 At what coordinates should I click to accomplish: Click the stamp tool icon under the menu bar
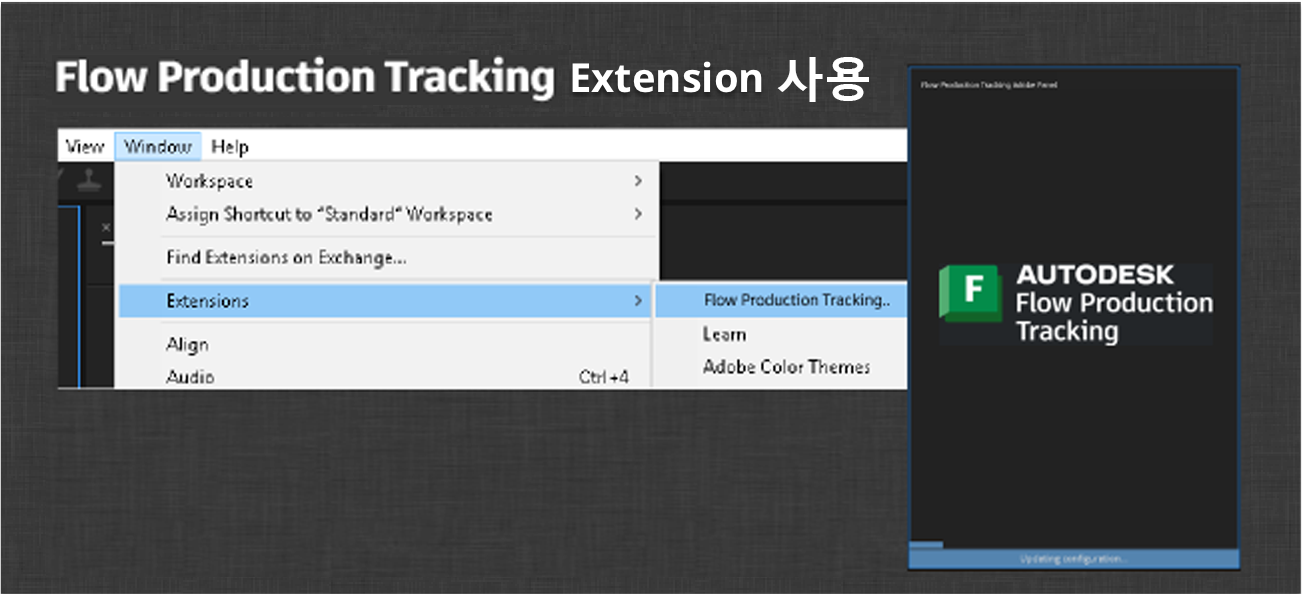click(90, 179)
